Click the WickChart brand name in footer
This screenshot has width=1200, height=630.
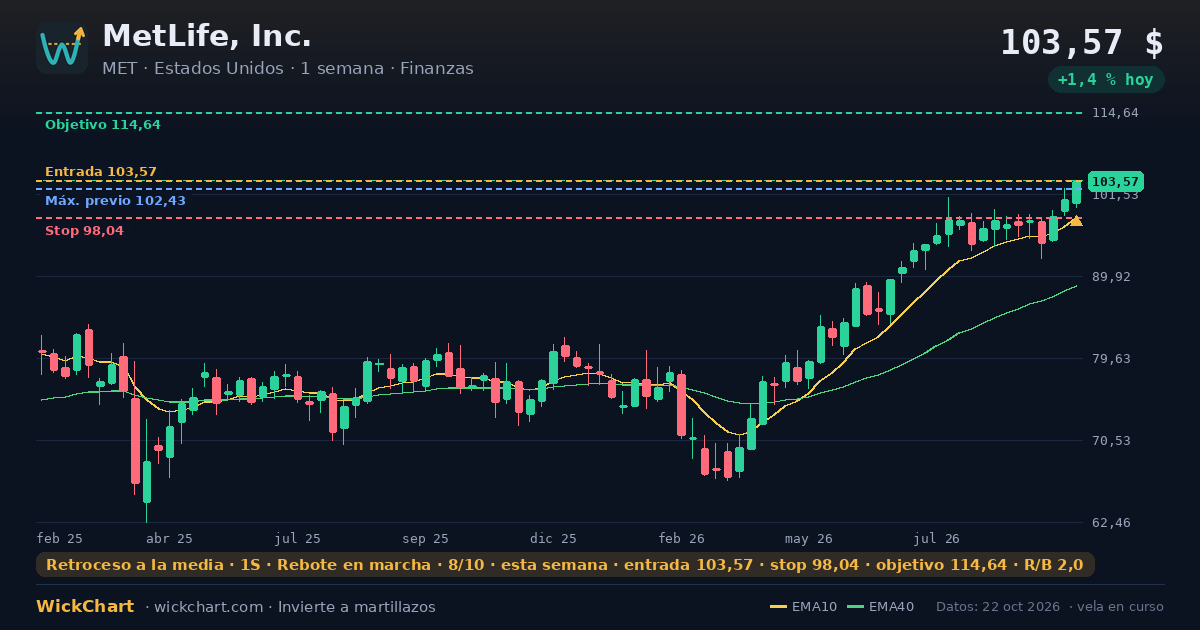[x=85, y=607]
